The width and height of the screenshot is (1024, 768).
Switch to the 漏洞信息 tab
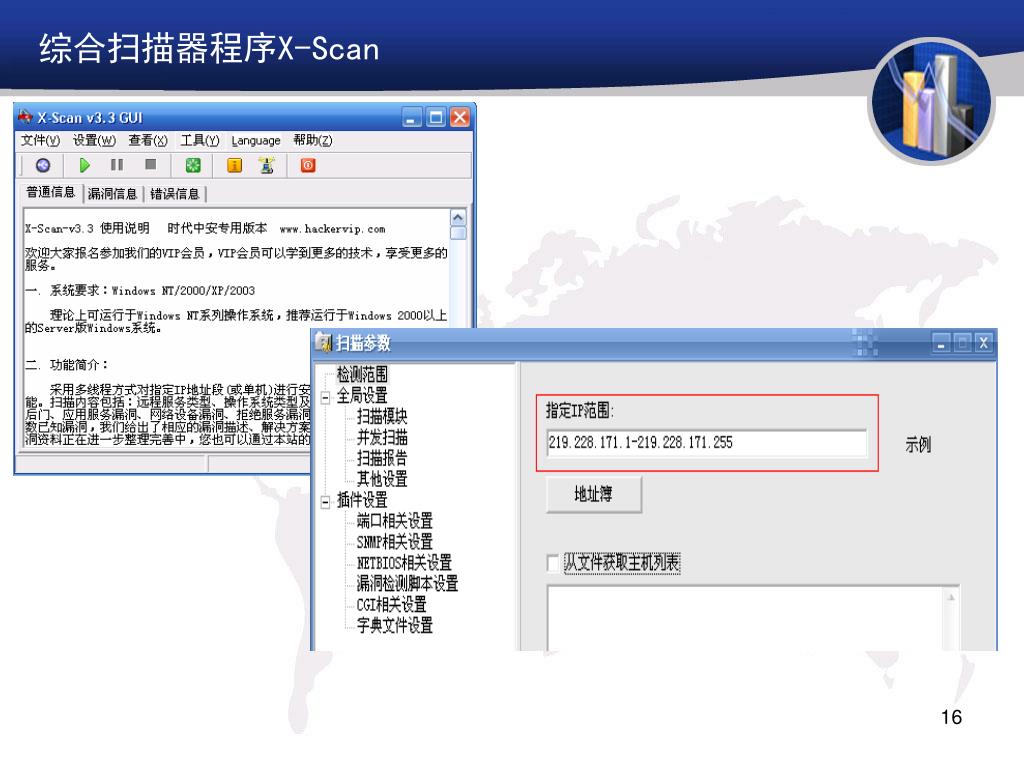[112, 194]
